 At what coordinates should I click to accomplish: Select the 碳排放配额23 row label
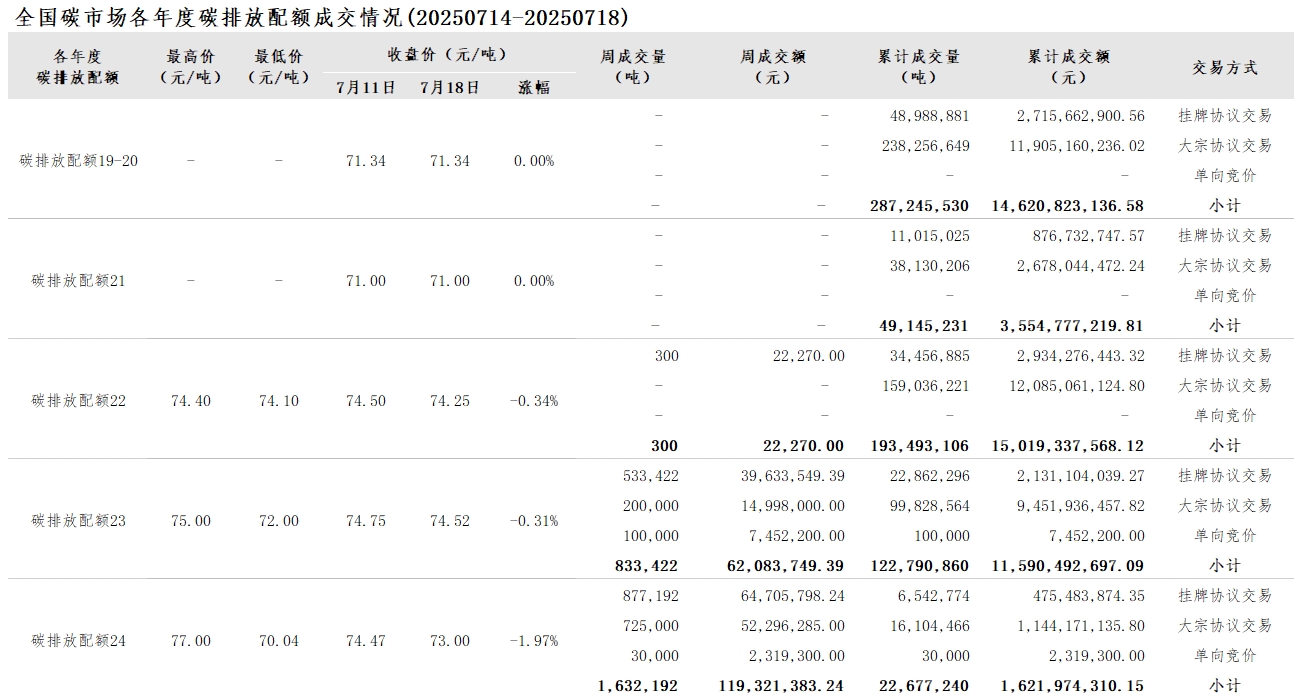tap(78, 521)
